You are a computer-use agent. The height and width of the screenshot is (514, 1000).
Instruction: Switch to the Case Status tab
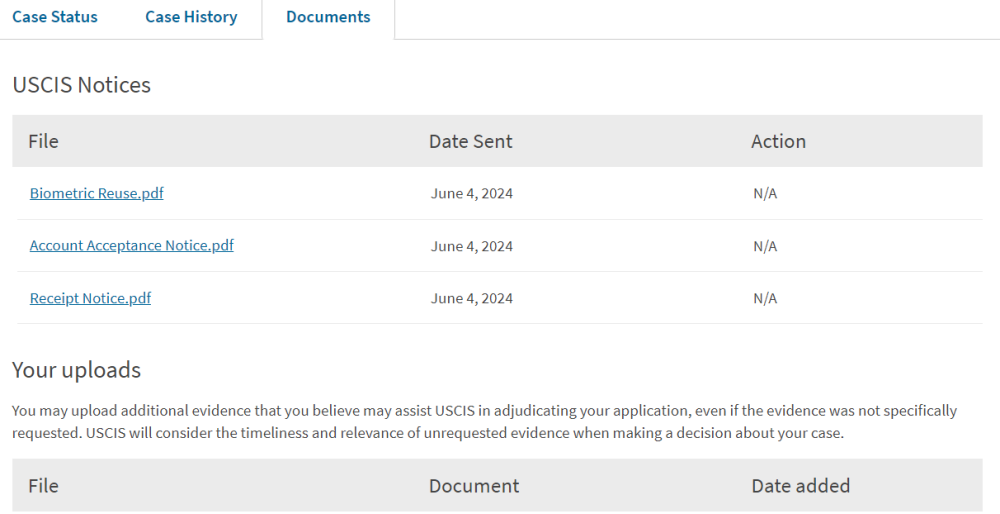coord(55,17)
